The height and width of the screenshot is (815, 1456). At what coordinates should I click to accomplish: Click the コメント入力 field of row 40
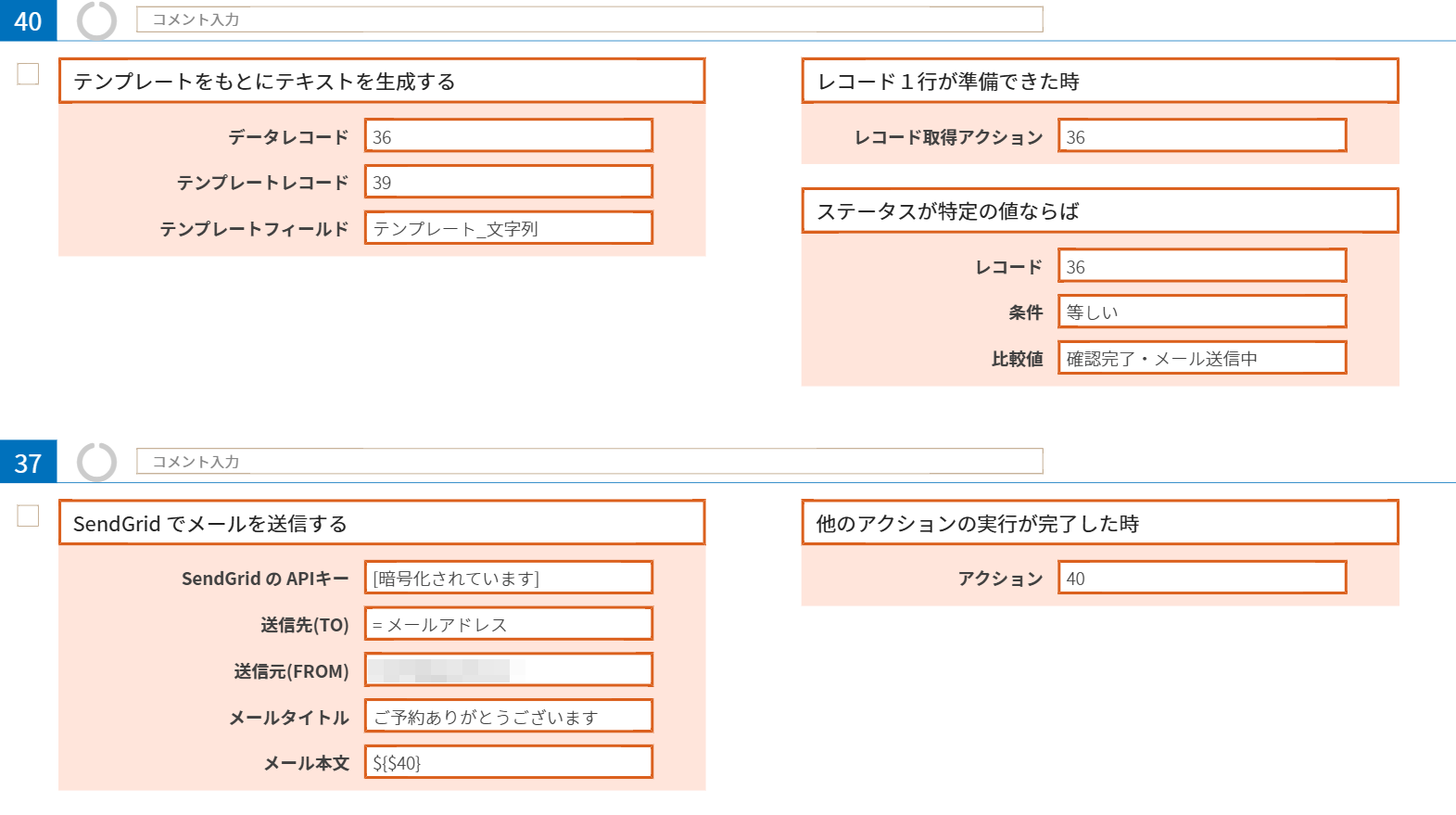589,19
